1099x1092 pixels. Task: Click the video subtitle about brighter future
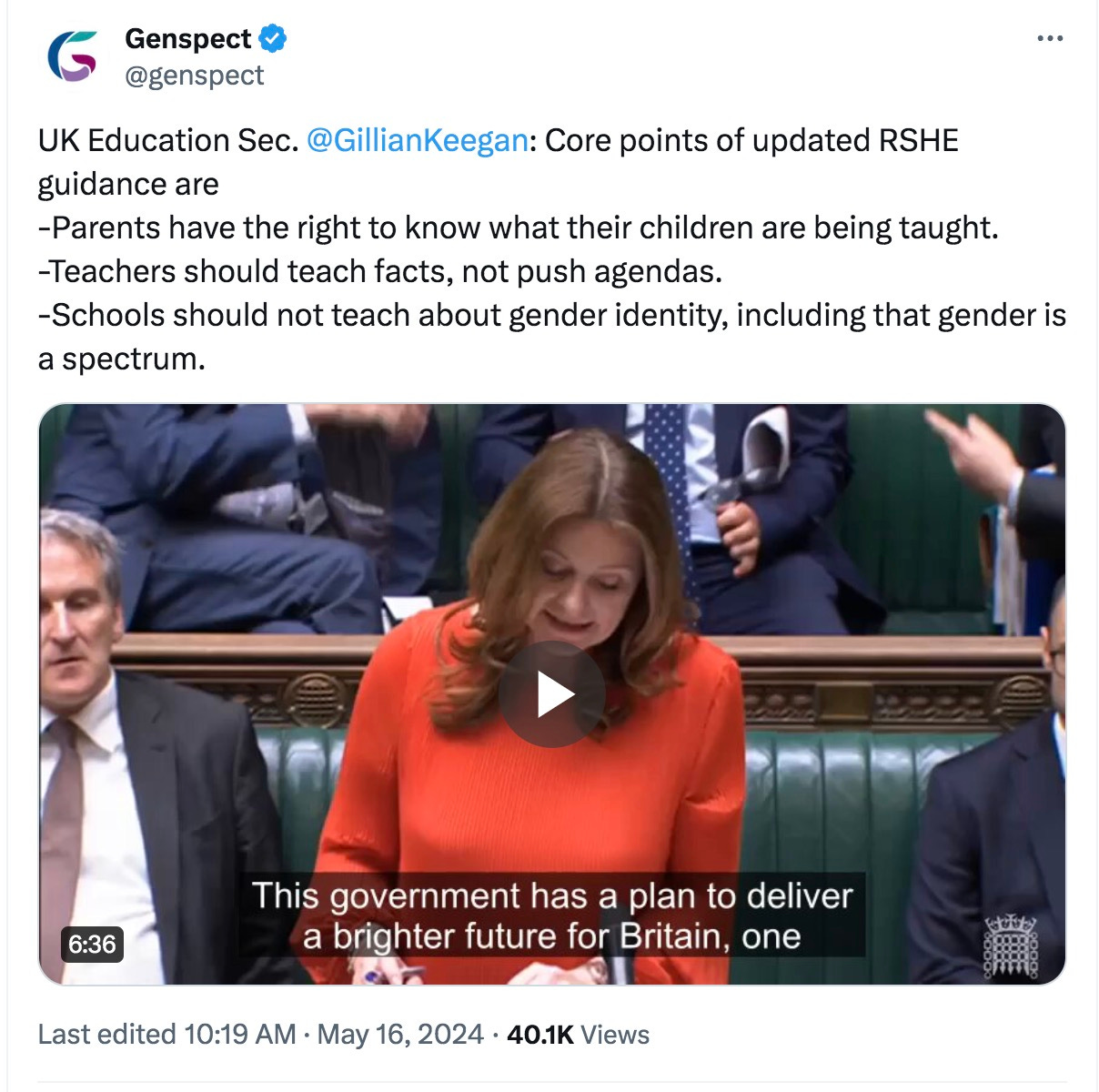tap(552, 915)
